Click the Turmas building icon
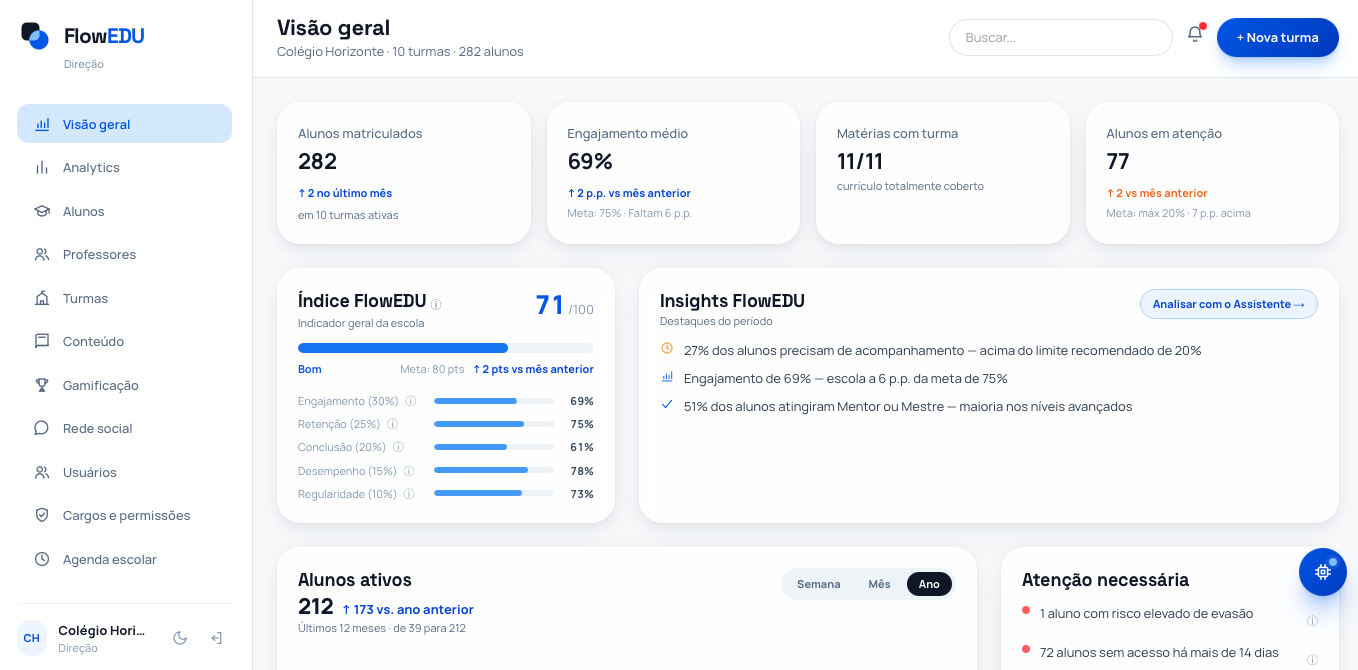This screenshot has width=1358, height=670. pyautogui.click(x=42, y=299)
